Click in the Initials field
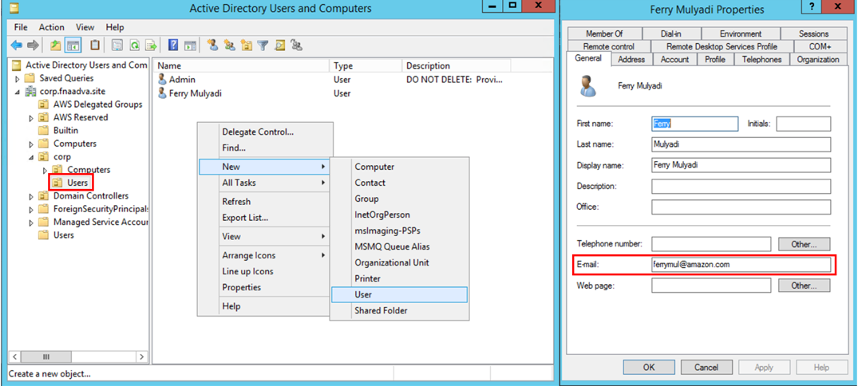 click(803, 124)
